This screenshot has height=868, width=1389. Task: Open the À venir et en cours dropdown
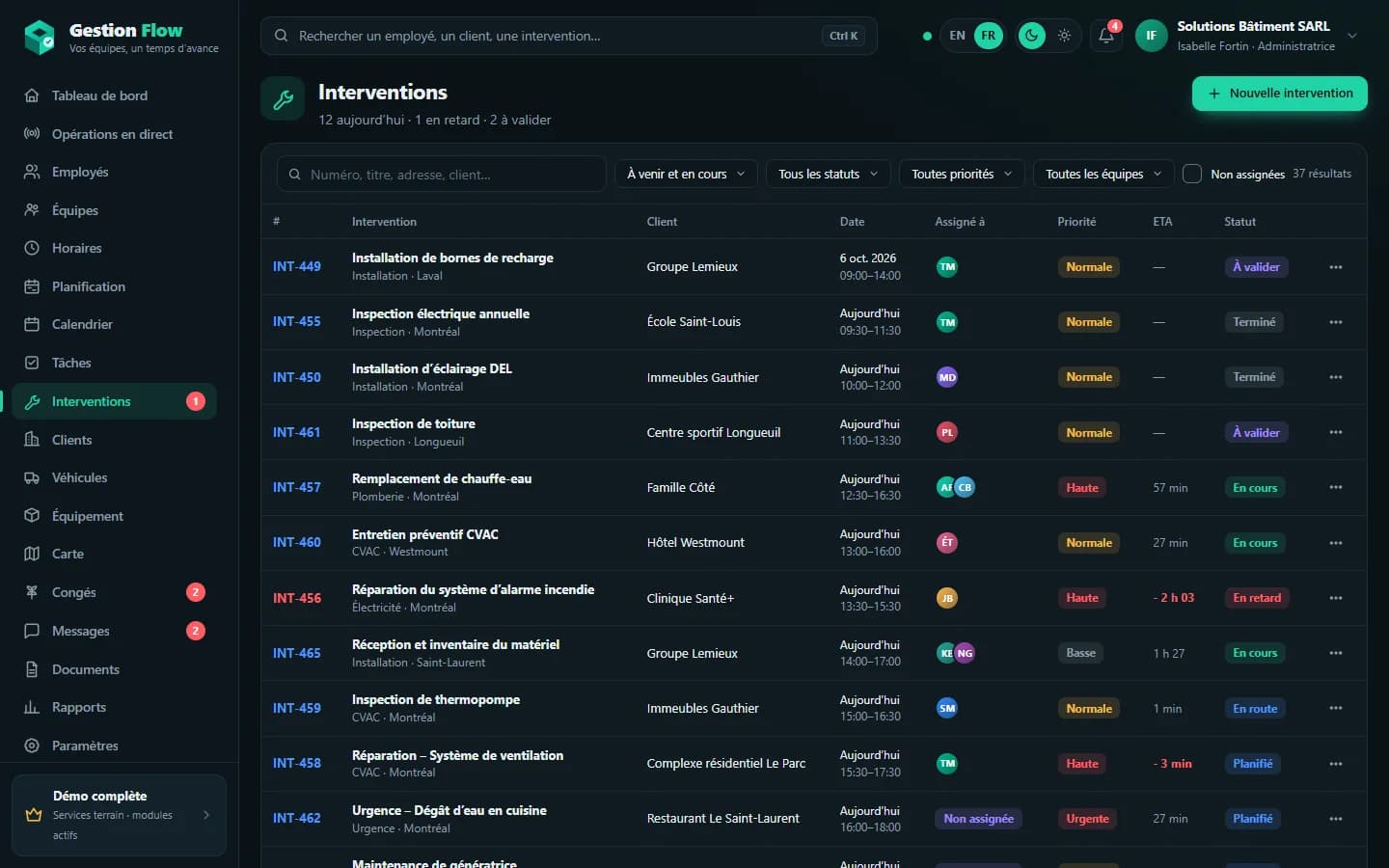point(686,174)
